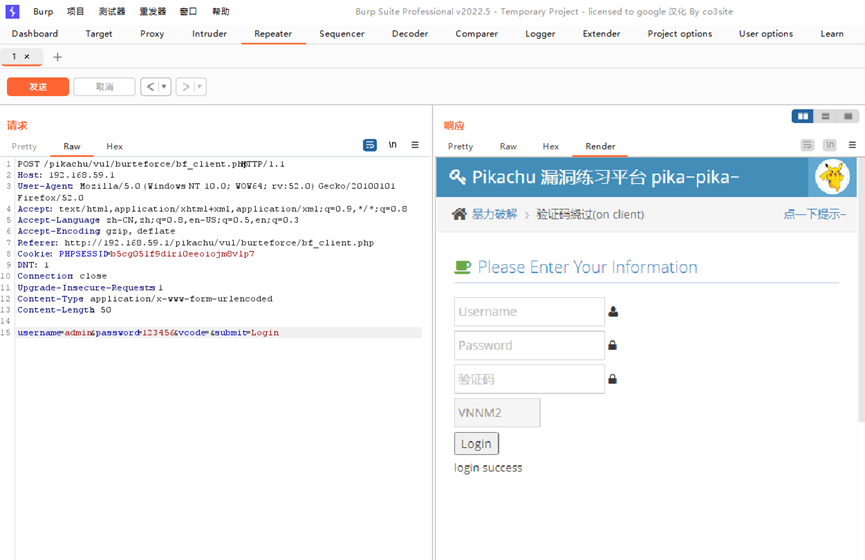Switch to the Proxy tab
865x560 pixels.
click(152, 34)
